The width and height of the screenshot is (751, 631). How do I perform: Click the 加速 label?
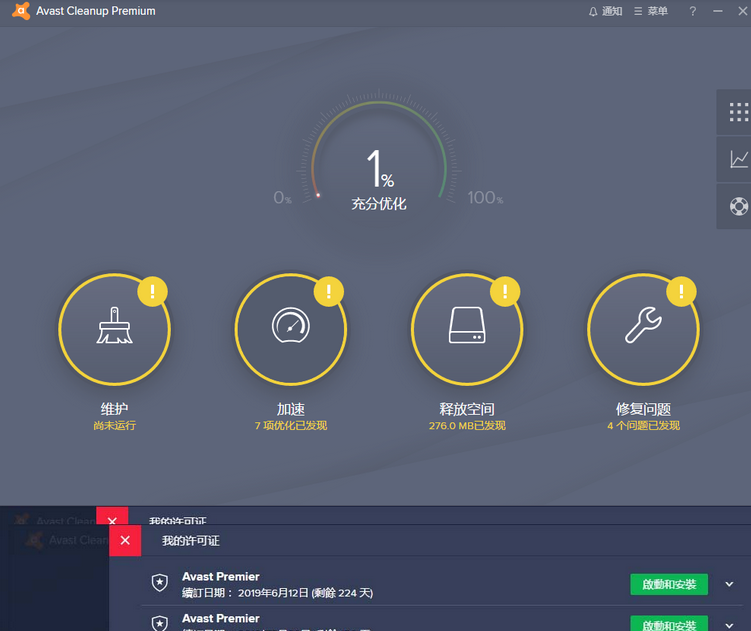pyautogui.click(x=291, y=409)
